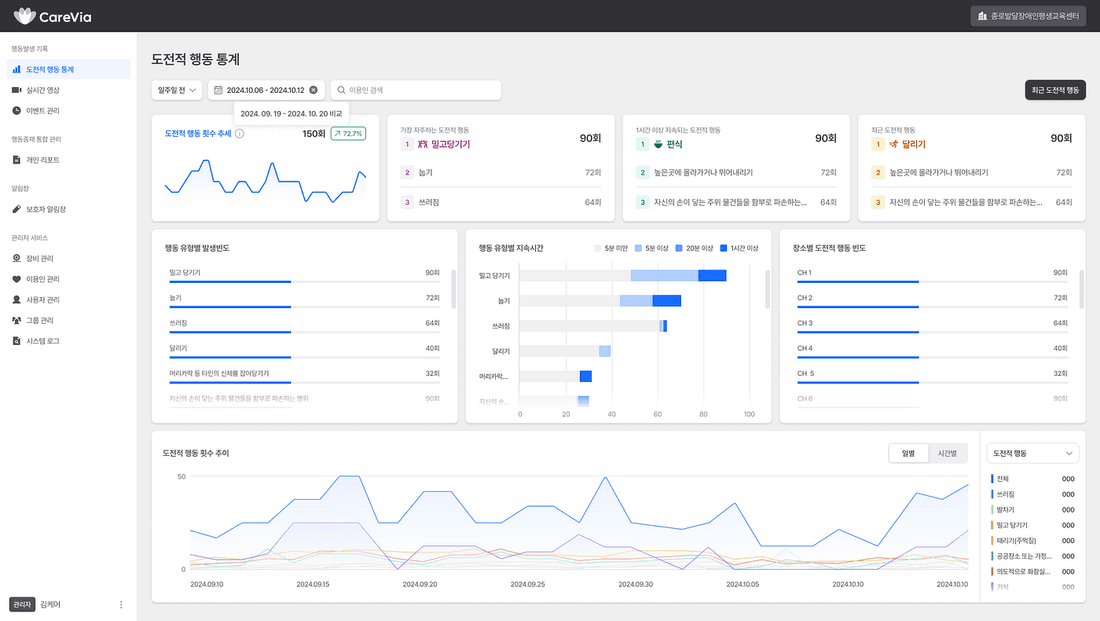Open 개인 리포트 document icon

pyautogui.click(x=16, y=160)
